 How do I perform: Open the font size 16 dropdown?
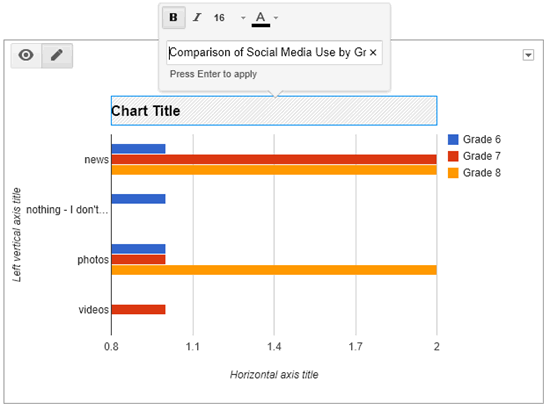tap(243, 18)
